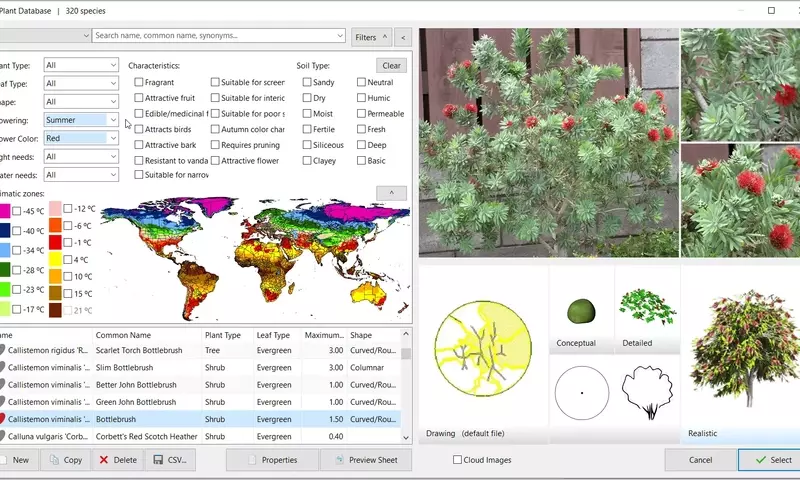Open the Flower Color dropdown set to Red

[81, 138]
